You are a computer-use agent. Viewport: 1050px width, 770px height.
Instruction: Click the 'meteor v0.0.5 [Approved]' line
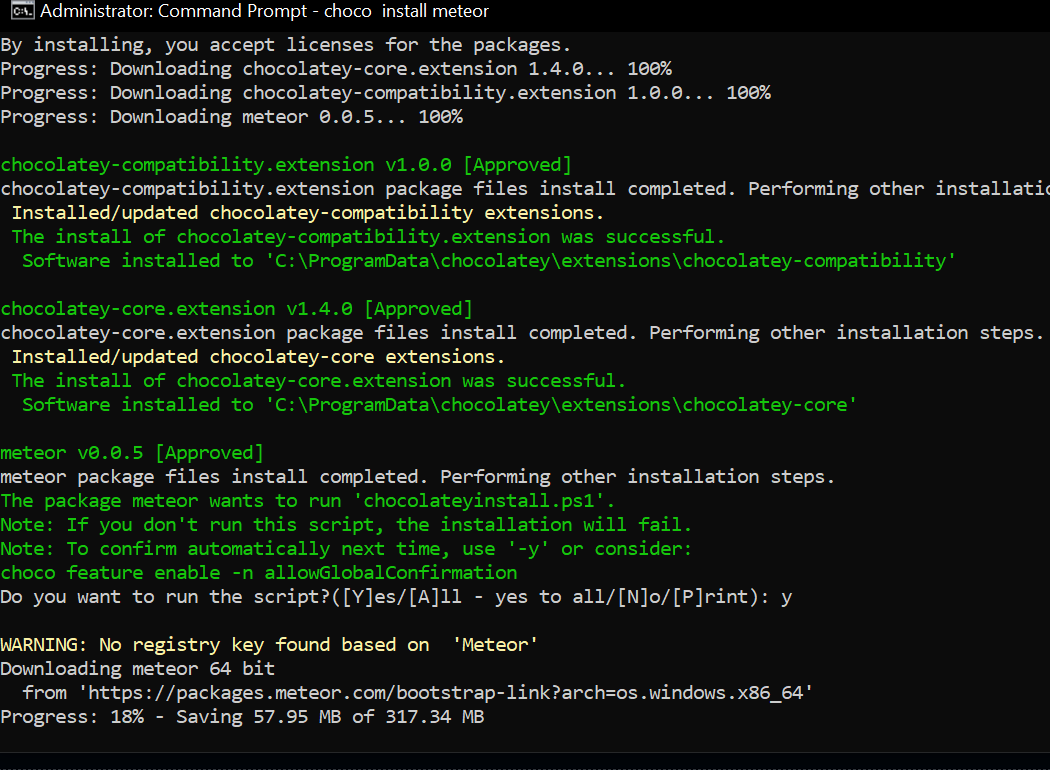tap(132, 452)
